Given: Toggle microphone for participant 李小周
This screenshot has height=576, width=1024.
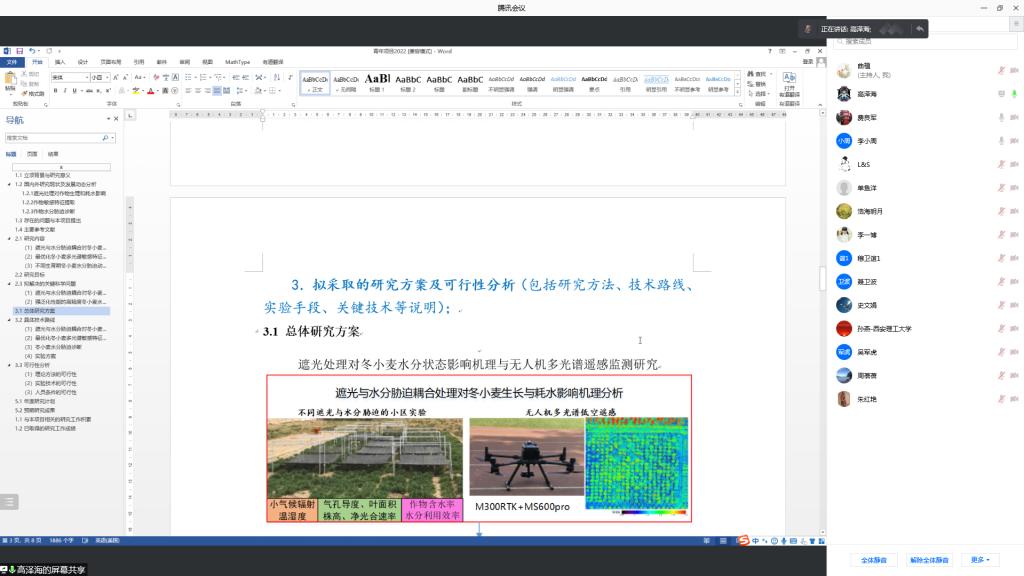Looking at the screenshot, I should coord(1001,140).
